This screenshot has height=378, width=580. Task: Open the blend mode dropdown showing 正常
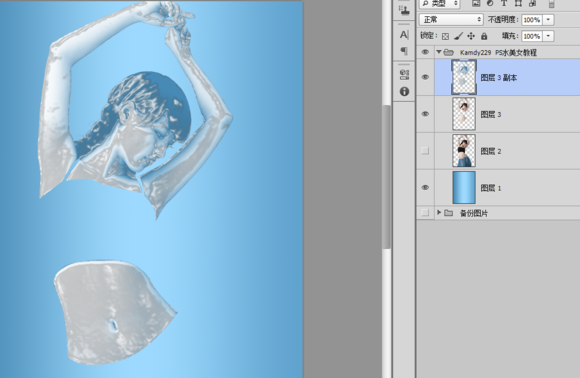pyautogui.click(x=451, y=19)
